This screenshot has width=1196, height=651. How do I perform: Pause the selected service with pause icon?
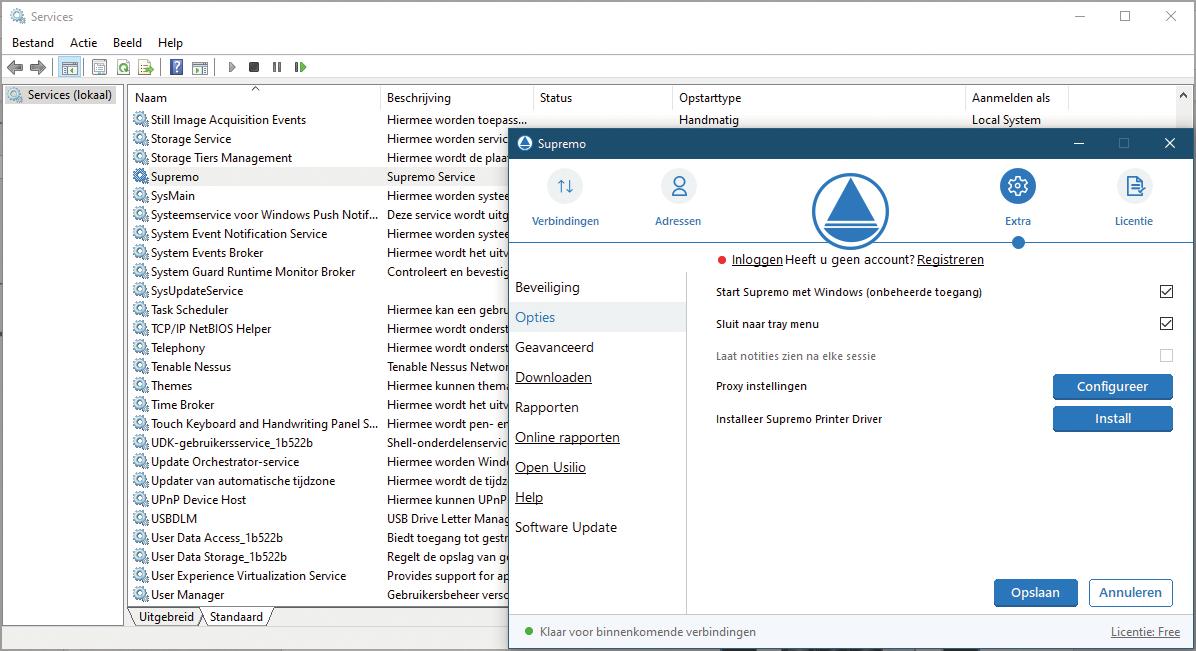[x=277, y=67]
